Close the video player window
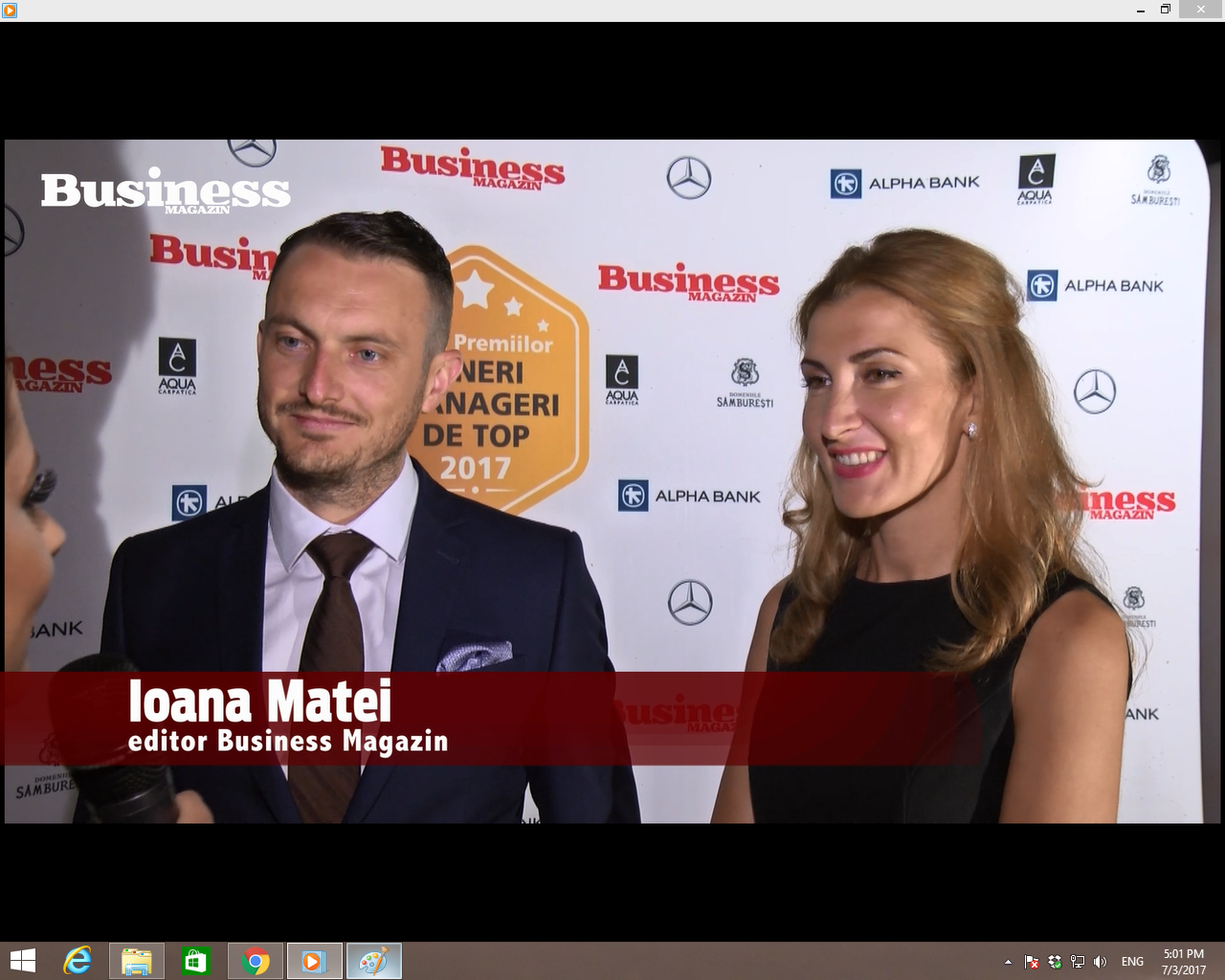The width and height of the screenshot is (1225, 980). click(x=1201, y=10)
